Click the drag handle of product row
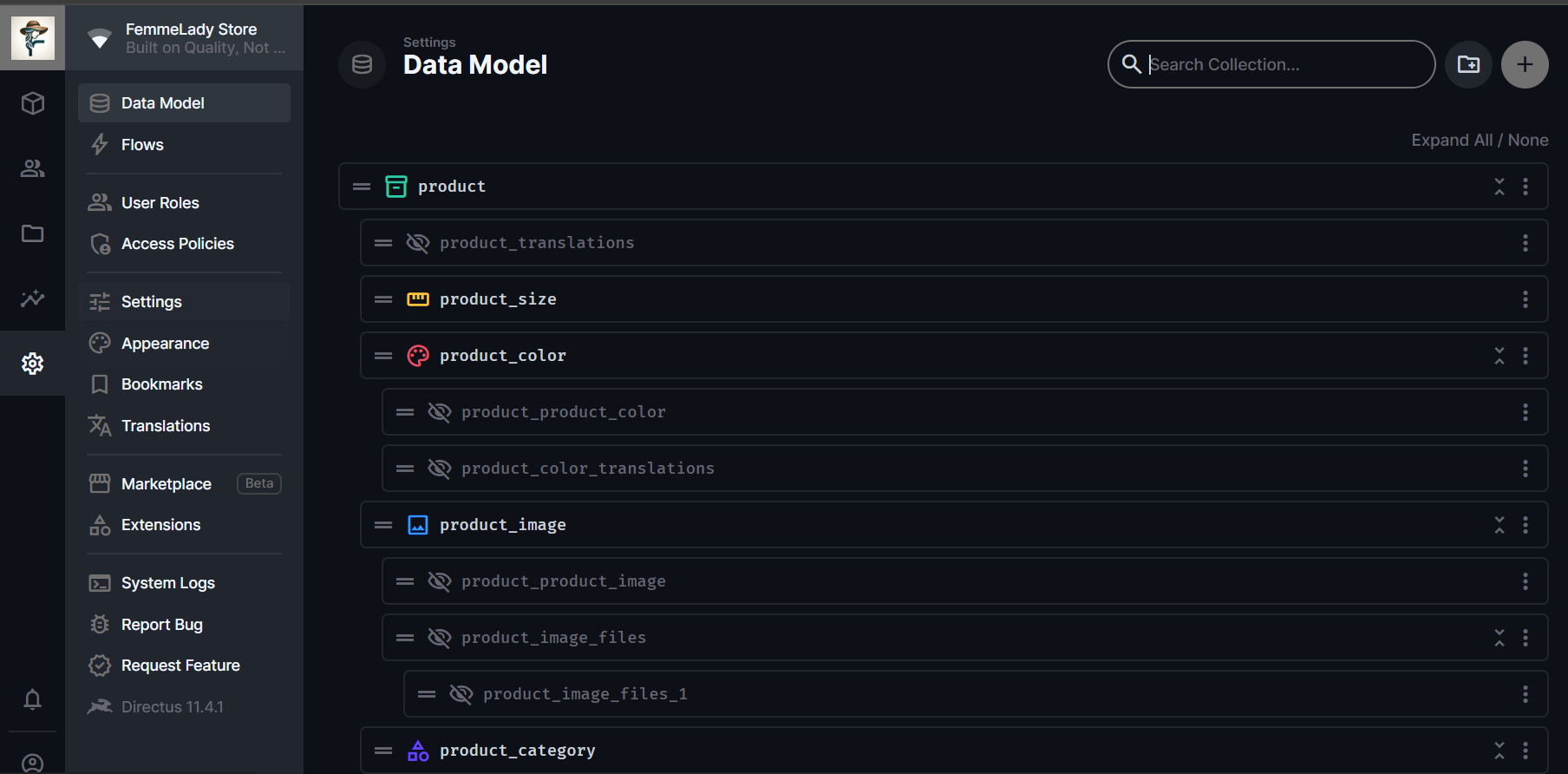The height and width of the screenshot is (774, 1568). pos(362,187)
